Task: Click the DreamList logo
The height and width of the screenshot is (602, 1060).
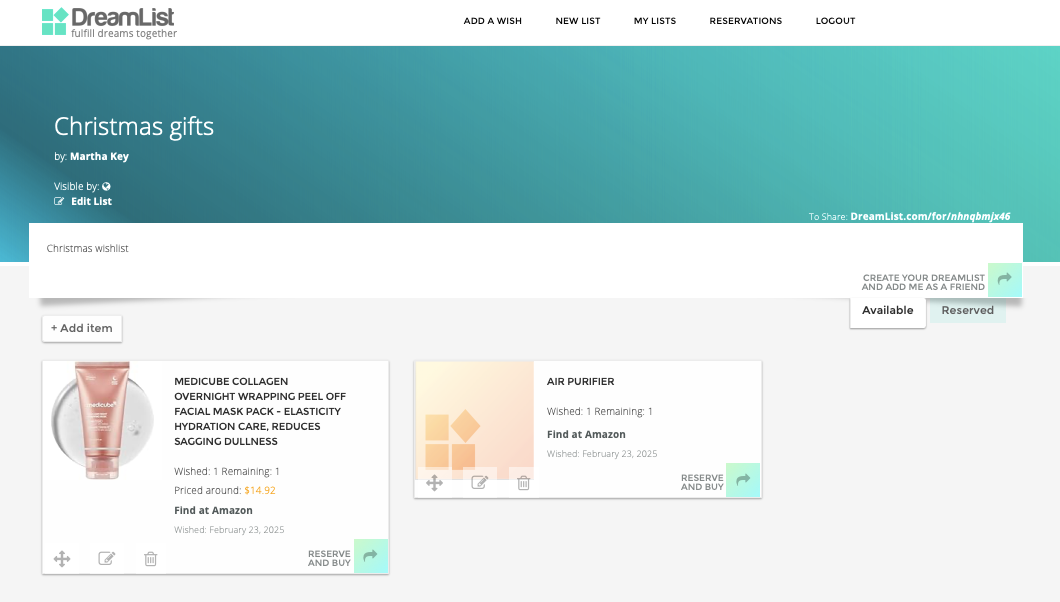Action: (109, 22)
